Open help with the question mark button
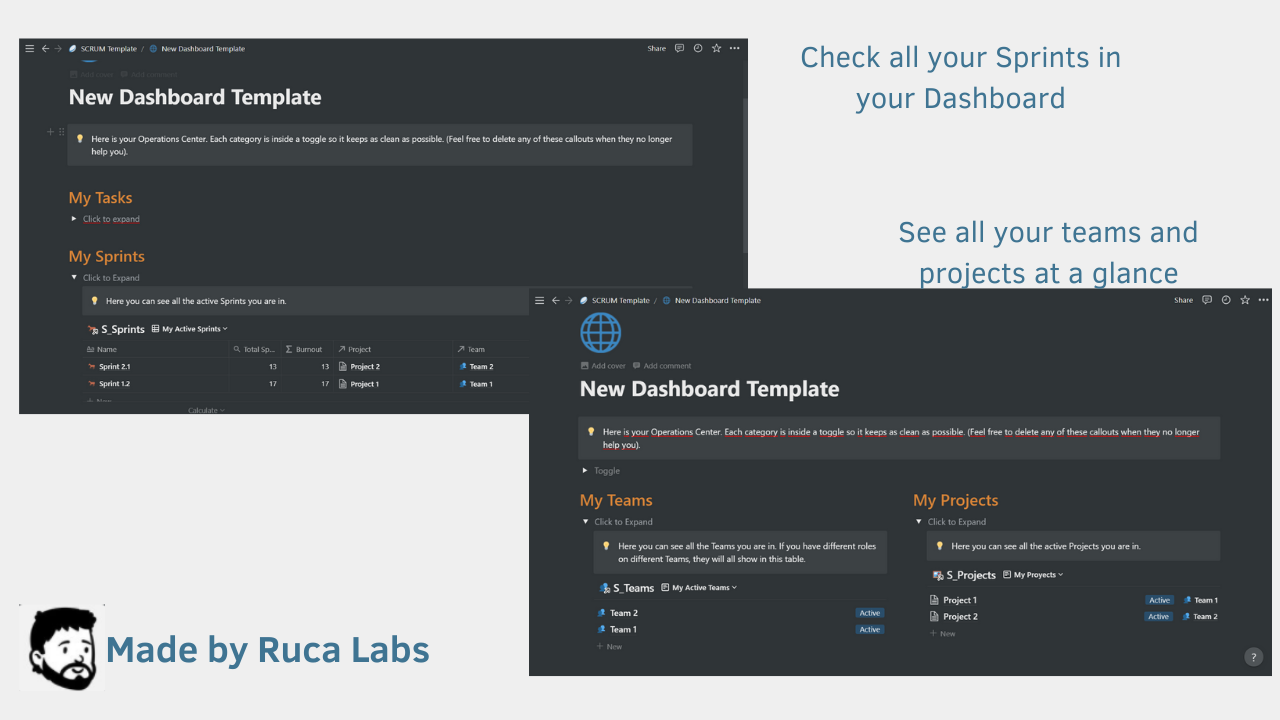This screenshot has height=720, width=1280. (x=1254, y=657)
